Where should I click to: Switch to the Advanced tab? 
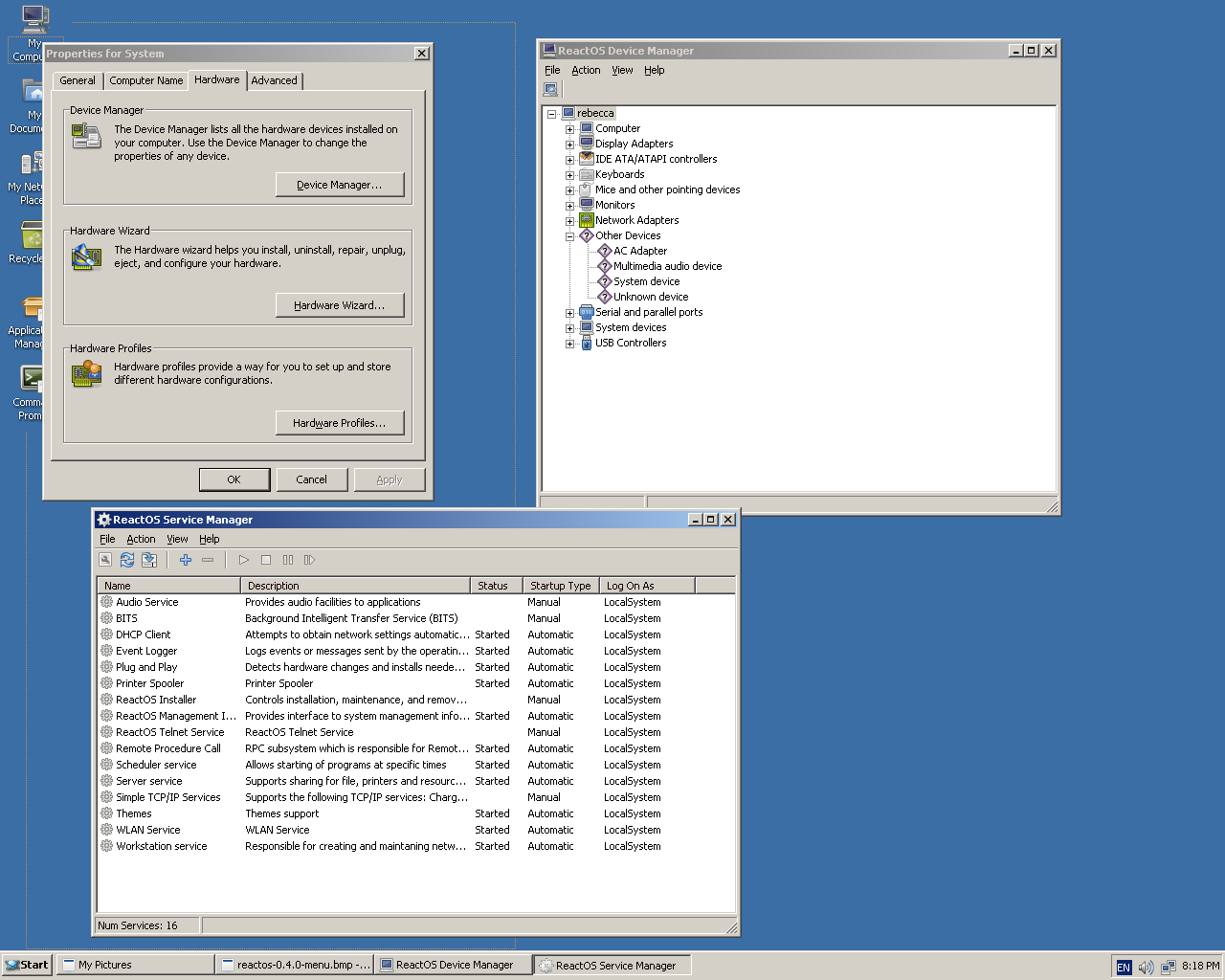pyautogui.click(x=275, y=80)
